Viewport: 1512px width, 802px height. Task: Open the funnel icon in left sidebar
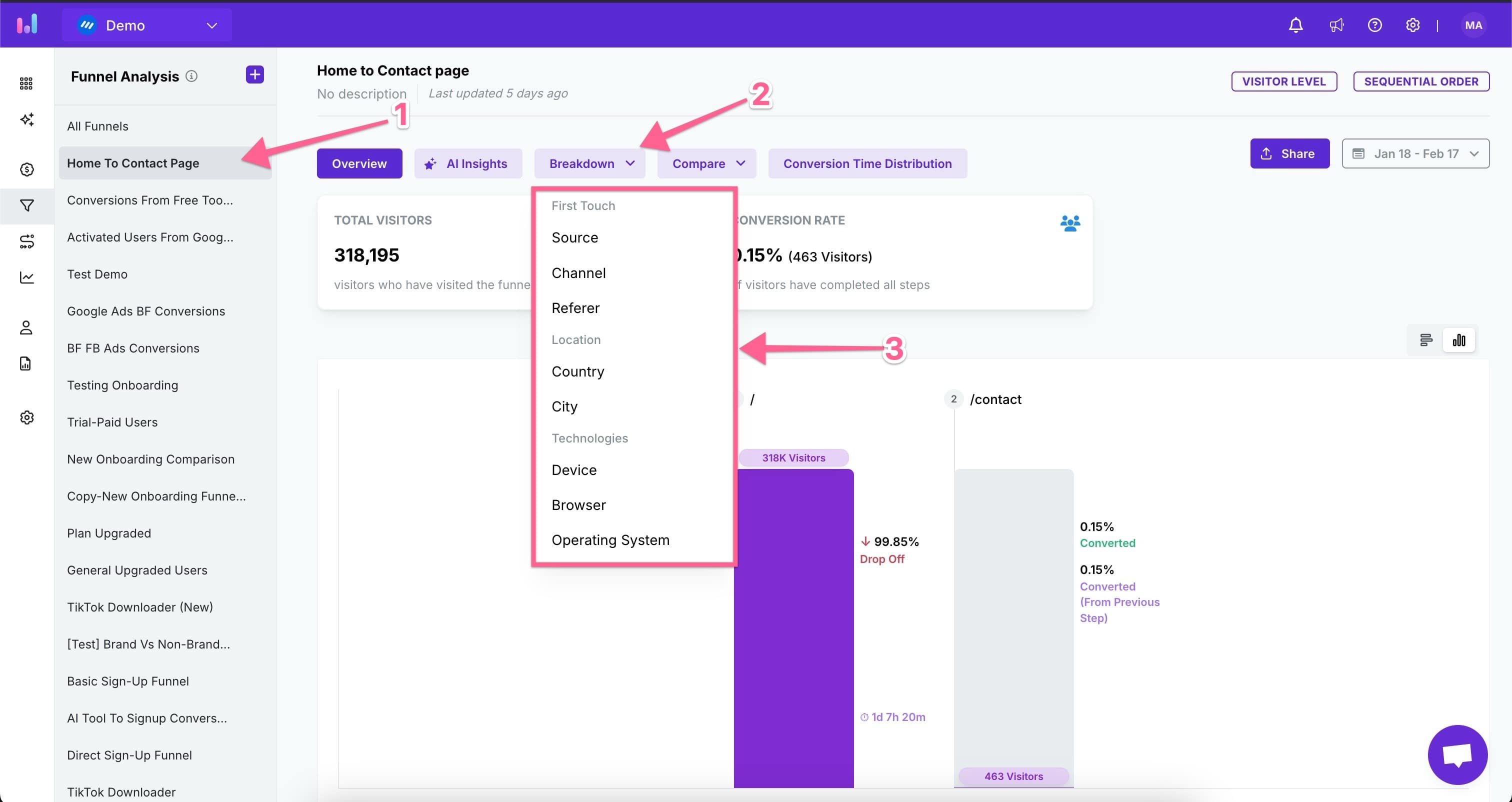point(26,205)
